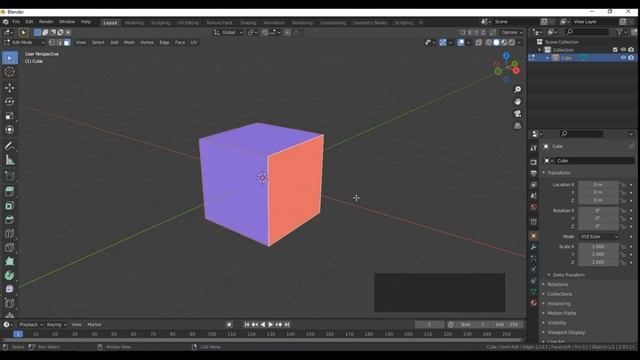Enable vertex select mode
Image resolution: width=640 pixels, height=360 pixels.
point(52,42)
